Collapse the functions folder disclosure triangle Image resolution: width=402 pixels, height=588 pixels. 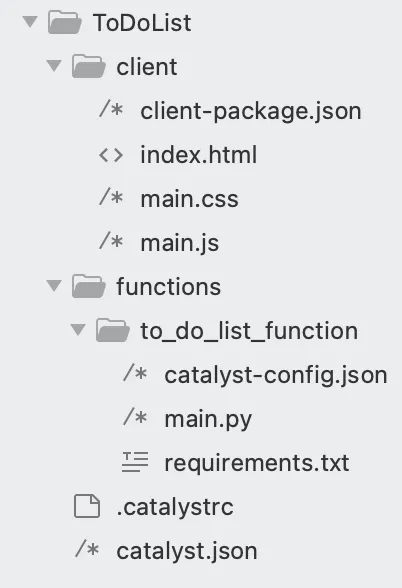(54, 285)
